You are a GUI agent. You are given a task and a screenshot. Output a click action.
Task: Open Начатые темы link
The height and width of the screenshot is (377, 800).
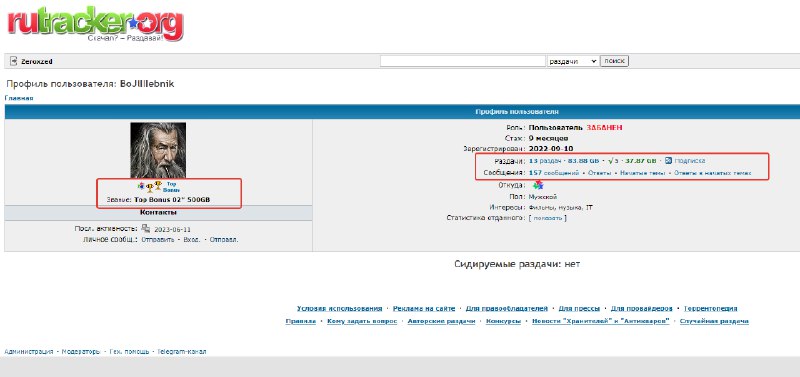point(643,173)
